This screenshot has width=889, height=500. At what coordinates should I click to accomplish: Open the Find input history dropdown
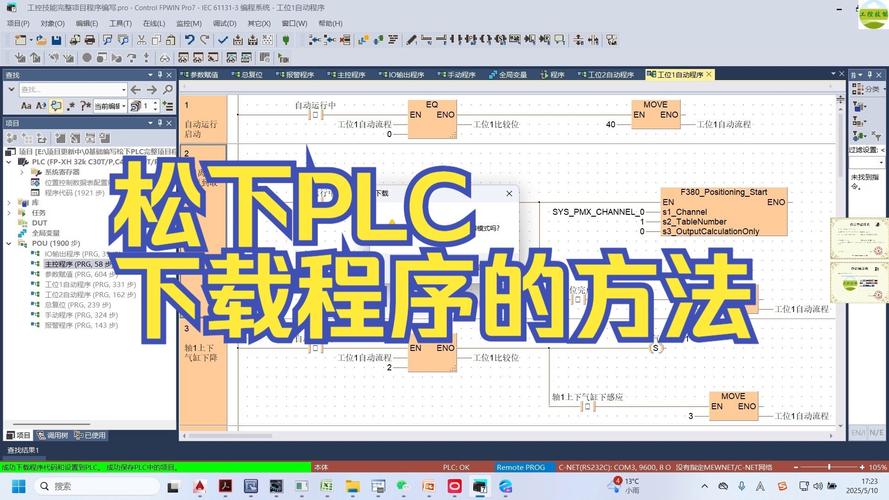(x=124, y=90)
